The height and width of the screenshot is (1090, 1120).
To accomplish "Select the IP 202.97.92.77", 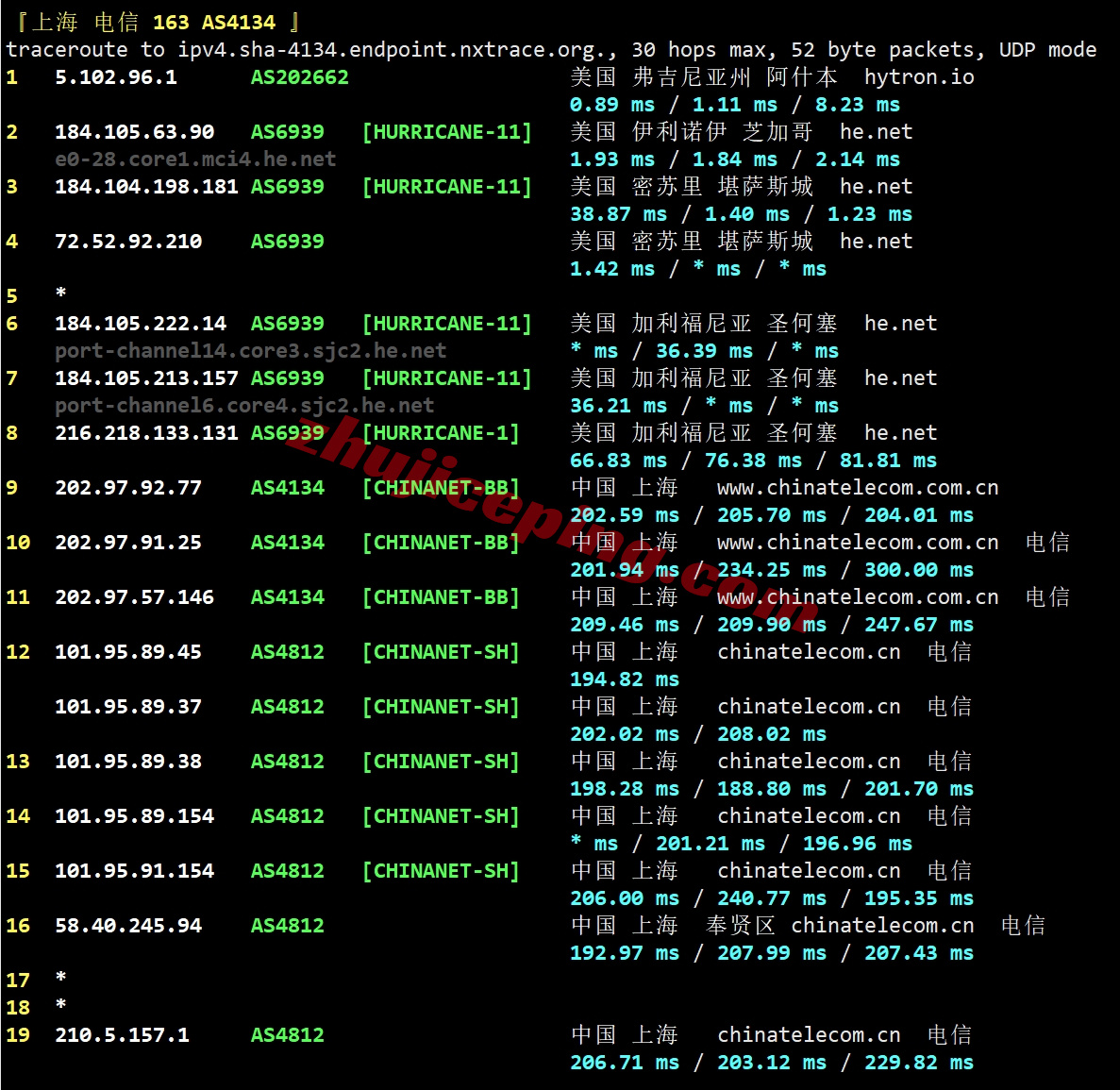I will pyautogui.click(x=128, y=488).
